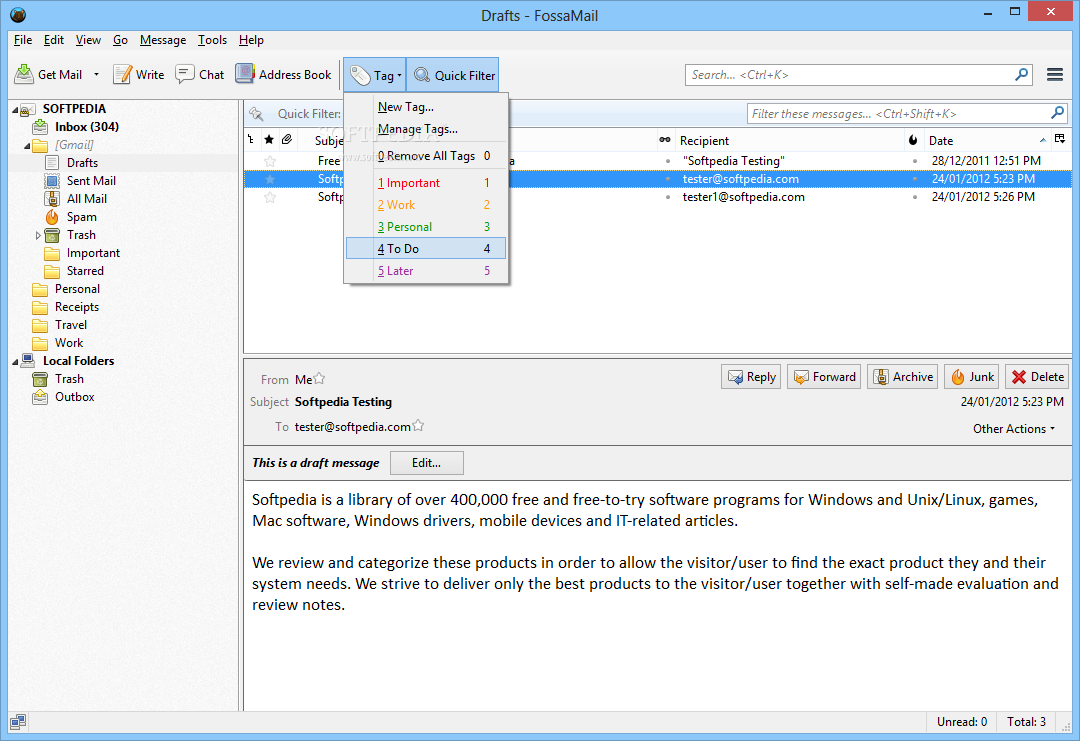1080x741 pixels.
Task: Open the All Mail folder
Action: coord(87,198)
